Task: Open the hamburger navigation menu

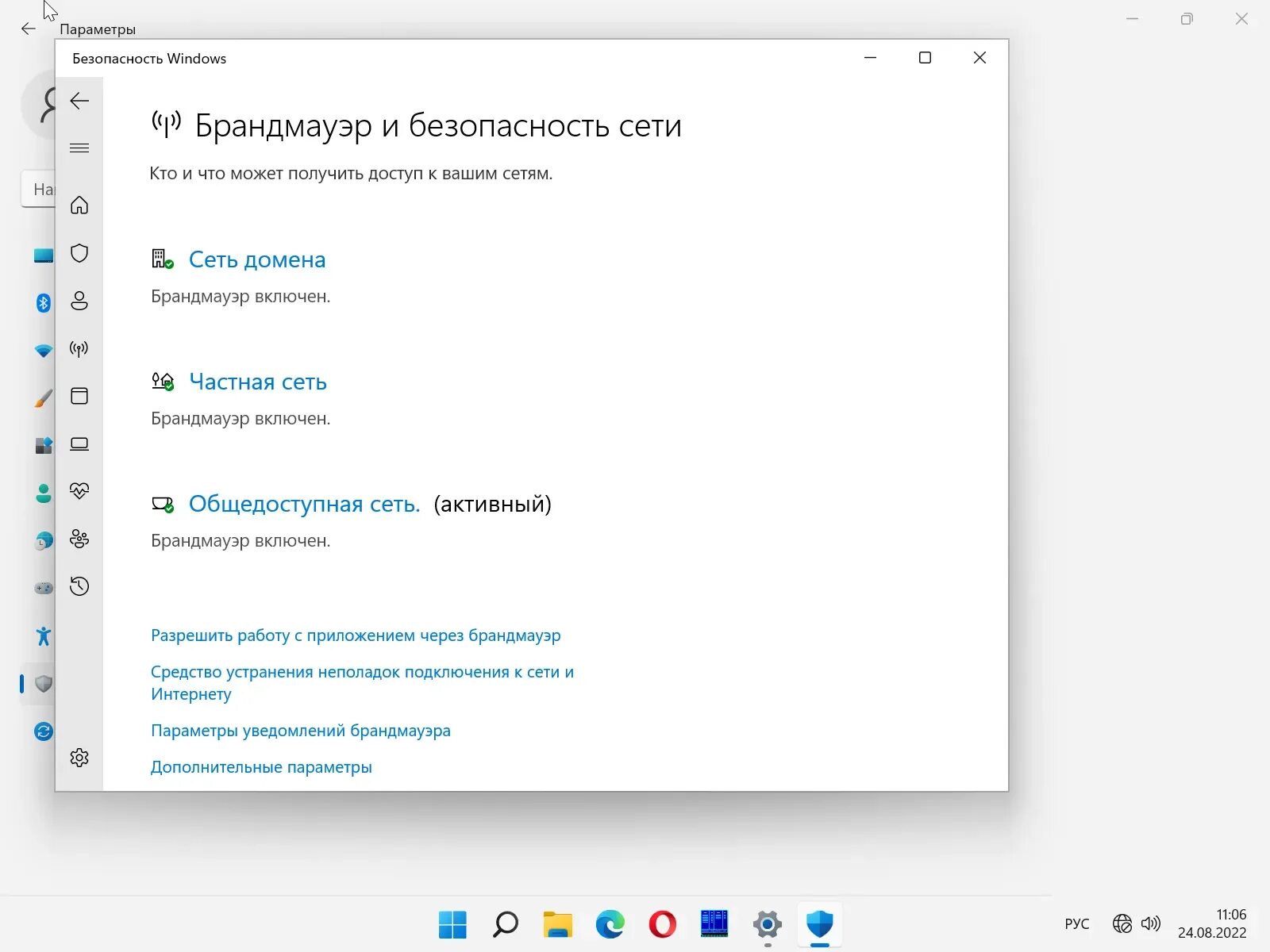Action: click(x=79, y=148)
